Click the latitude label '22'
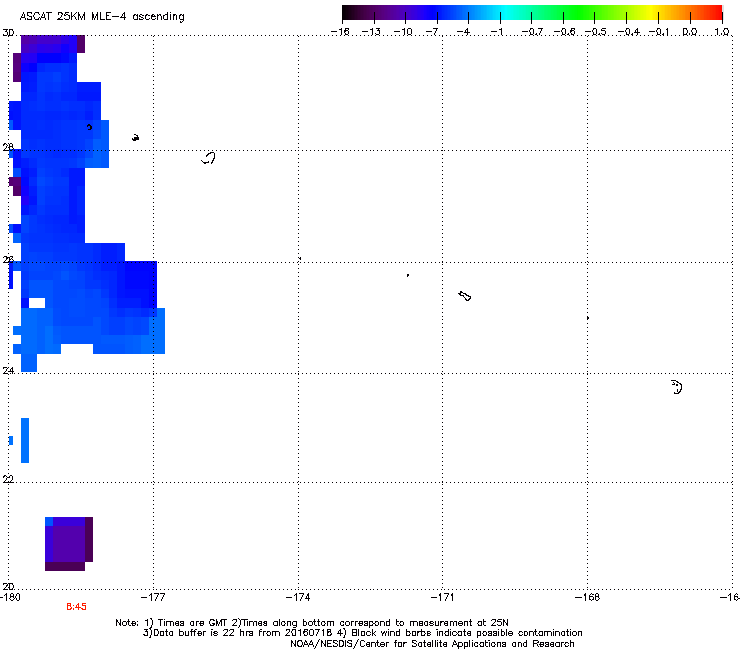Viewport: 740px width, 650px height. (x=8, y=479)
